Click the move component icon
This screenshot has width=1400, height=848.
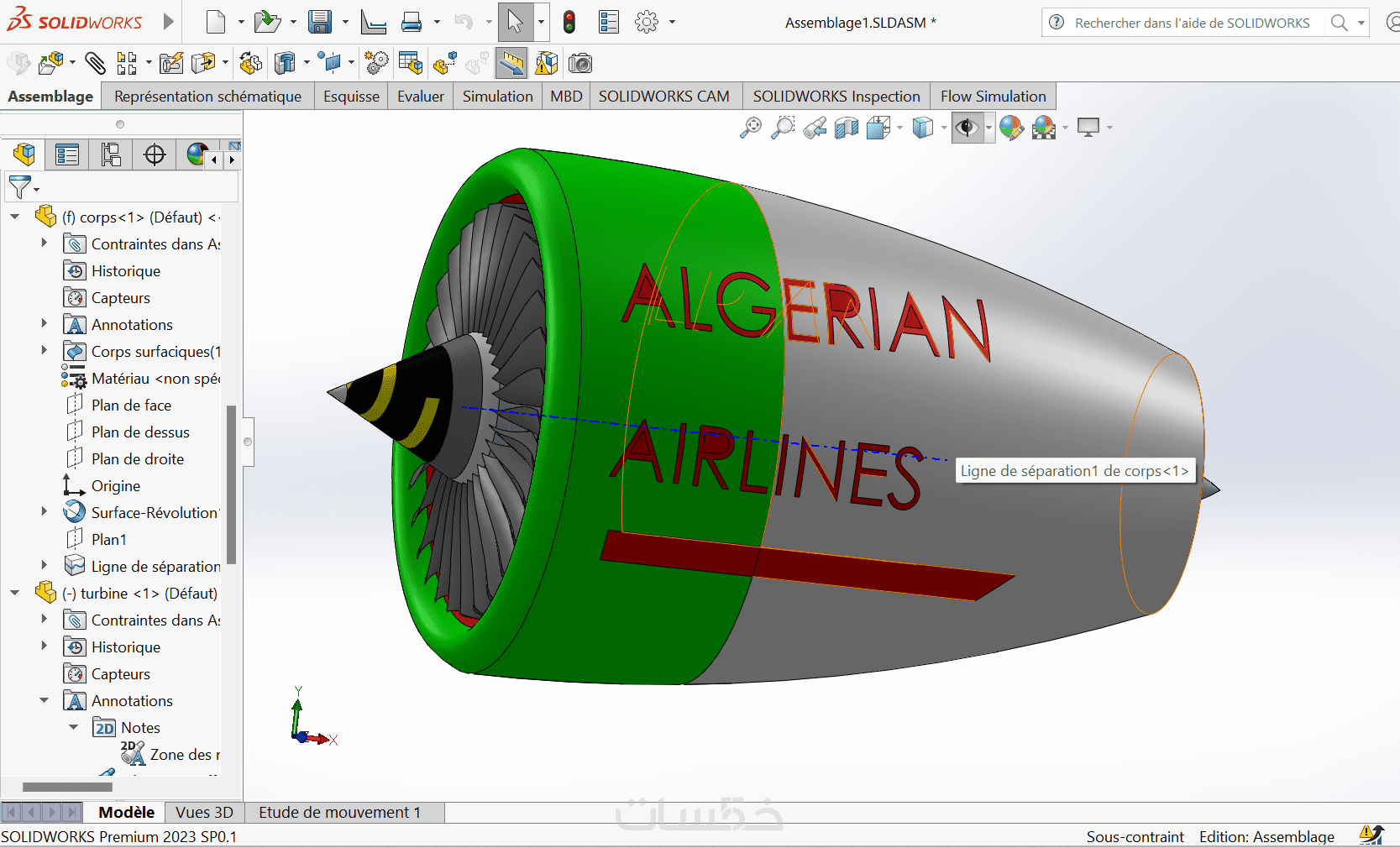[203, 63]
